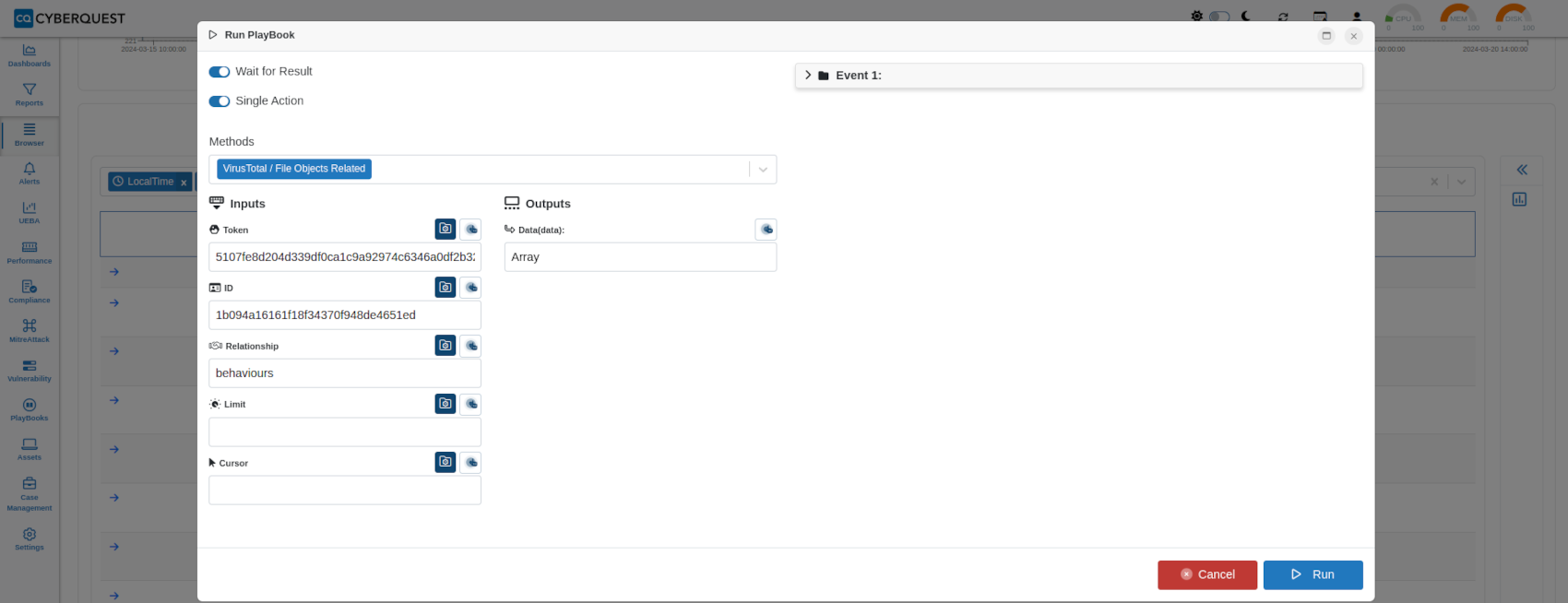The height and width of the screenshot is (603, 1568).
Task: Open PlayBooks in the sidebar
Action: tap(30, 410)
